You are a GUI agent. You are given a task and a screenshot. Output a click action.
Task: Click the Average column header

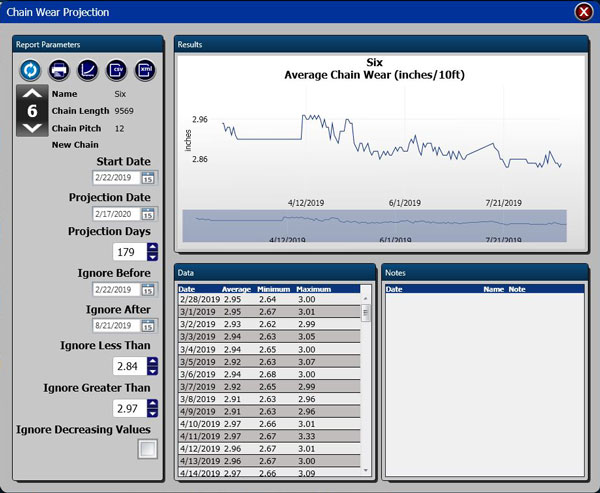pyautogui.click(x=236, y=289)
